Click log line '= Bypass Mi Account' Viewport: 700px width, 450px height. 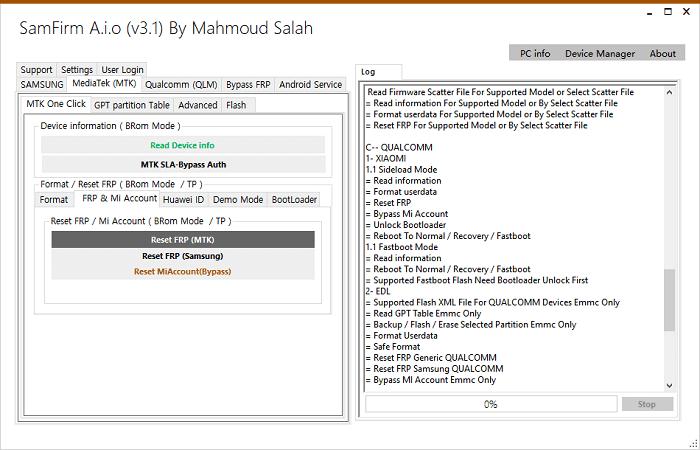(x=407, y=214)
